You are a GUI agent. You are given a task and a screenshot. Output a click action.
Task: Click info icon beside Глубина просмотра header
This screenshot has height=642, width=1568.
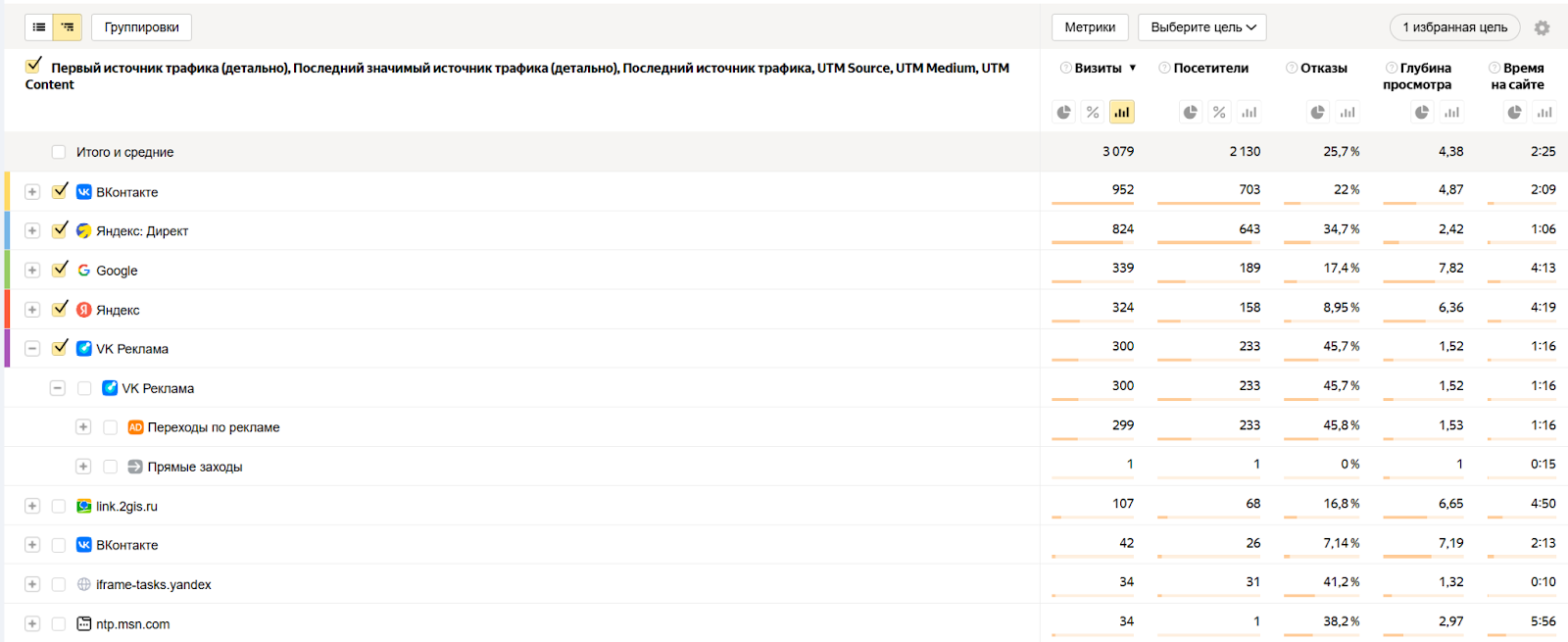[x=1392, y=68]
